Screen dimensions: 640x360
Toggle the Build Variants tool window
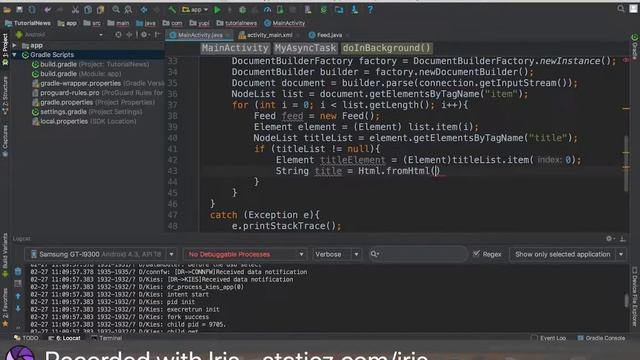pyautogui.click(x=5, y=256)
